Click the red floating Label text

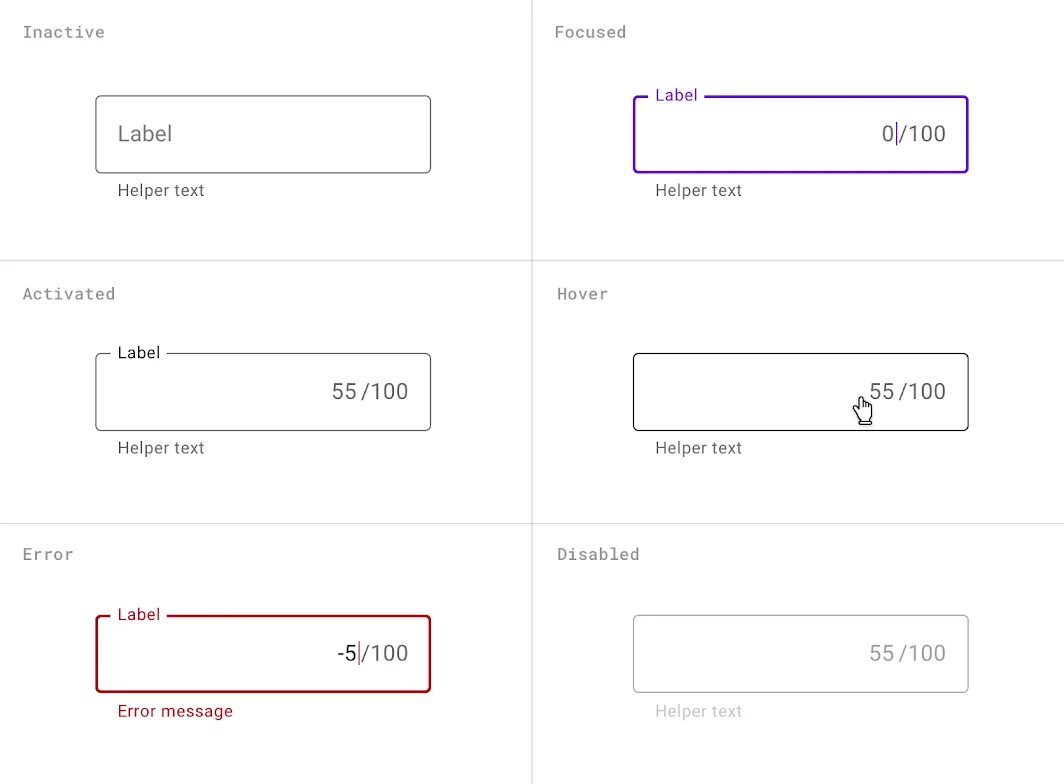click(x=139, y=615)
